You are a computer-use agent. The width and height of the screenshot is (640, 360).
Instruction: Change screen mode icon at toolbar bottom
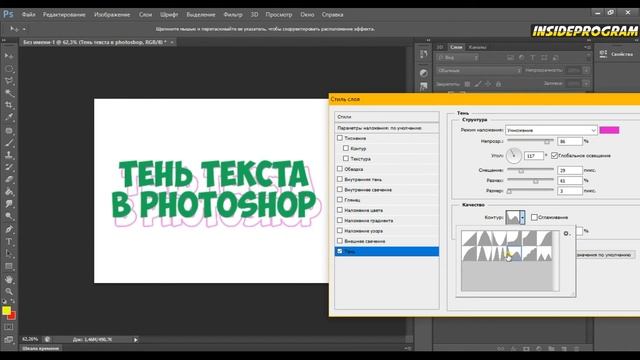9,340
